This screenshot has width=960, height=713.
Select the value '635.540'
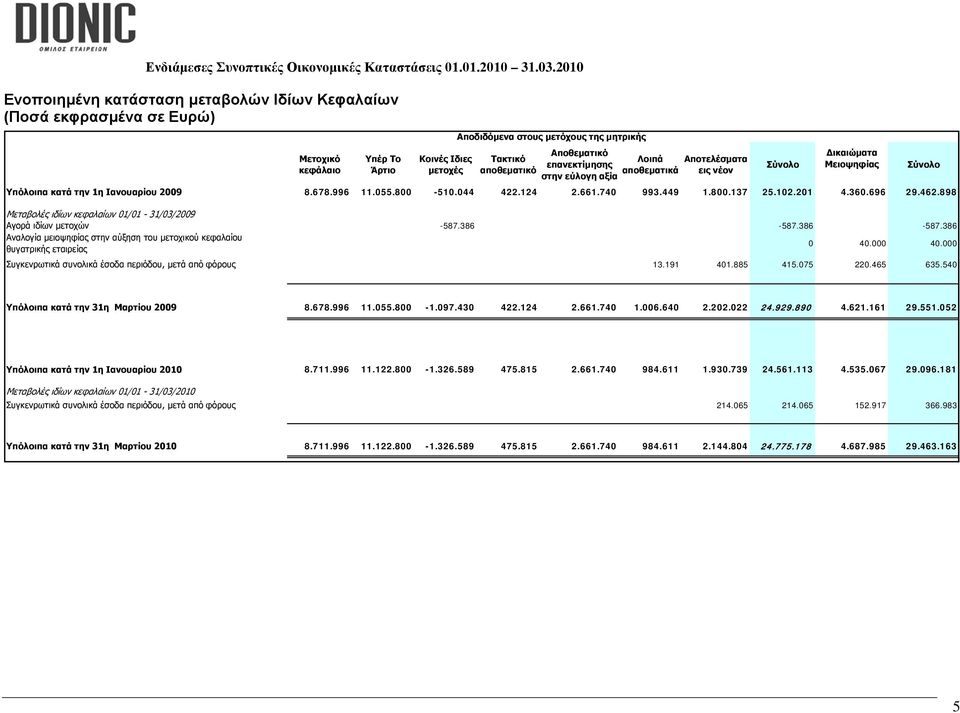coord(941,265)
